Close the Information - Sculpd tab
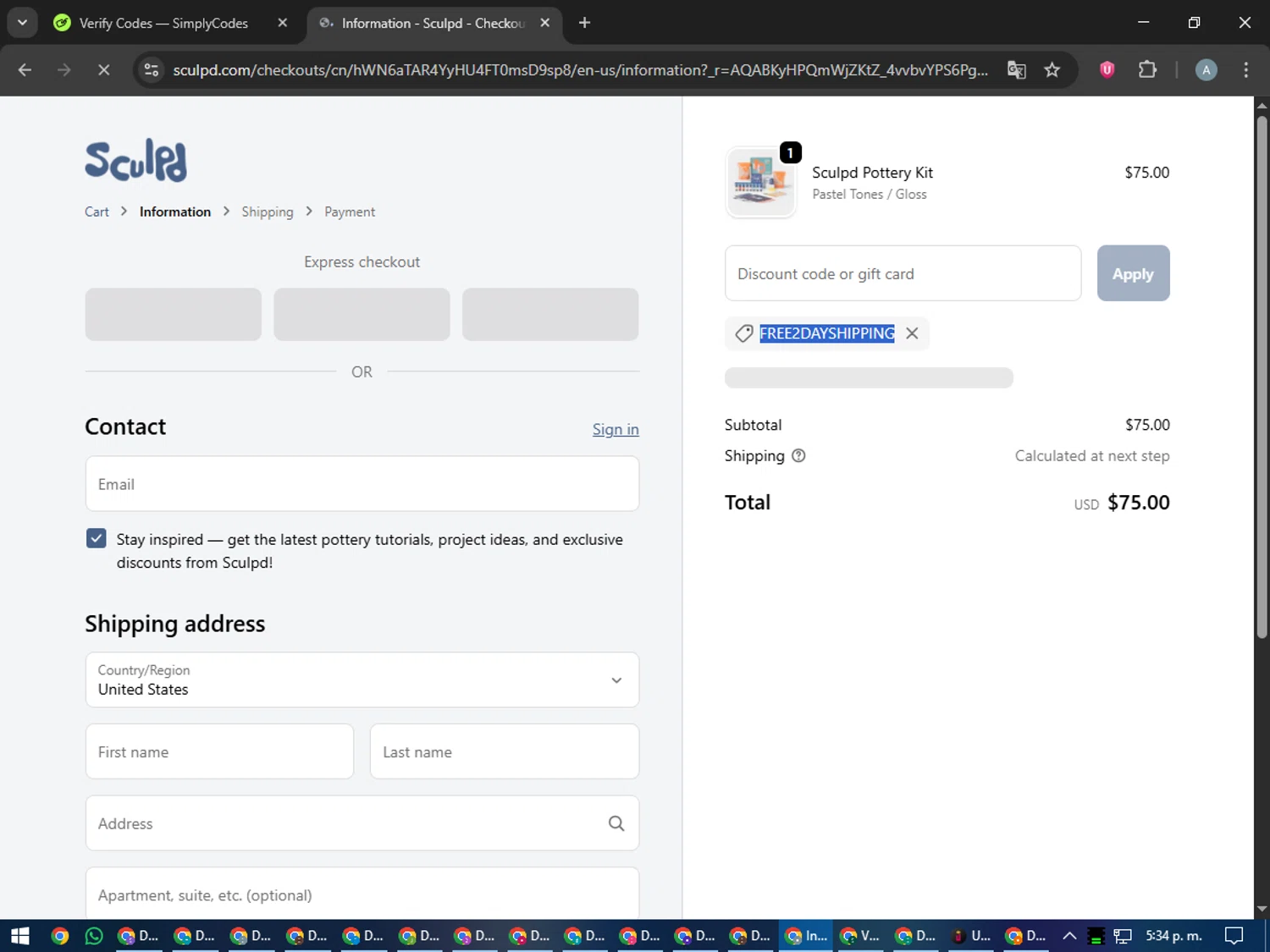 (545, 23)
